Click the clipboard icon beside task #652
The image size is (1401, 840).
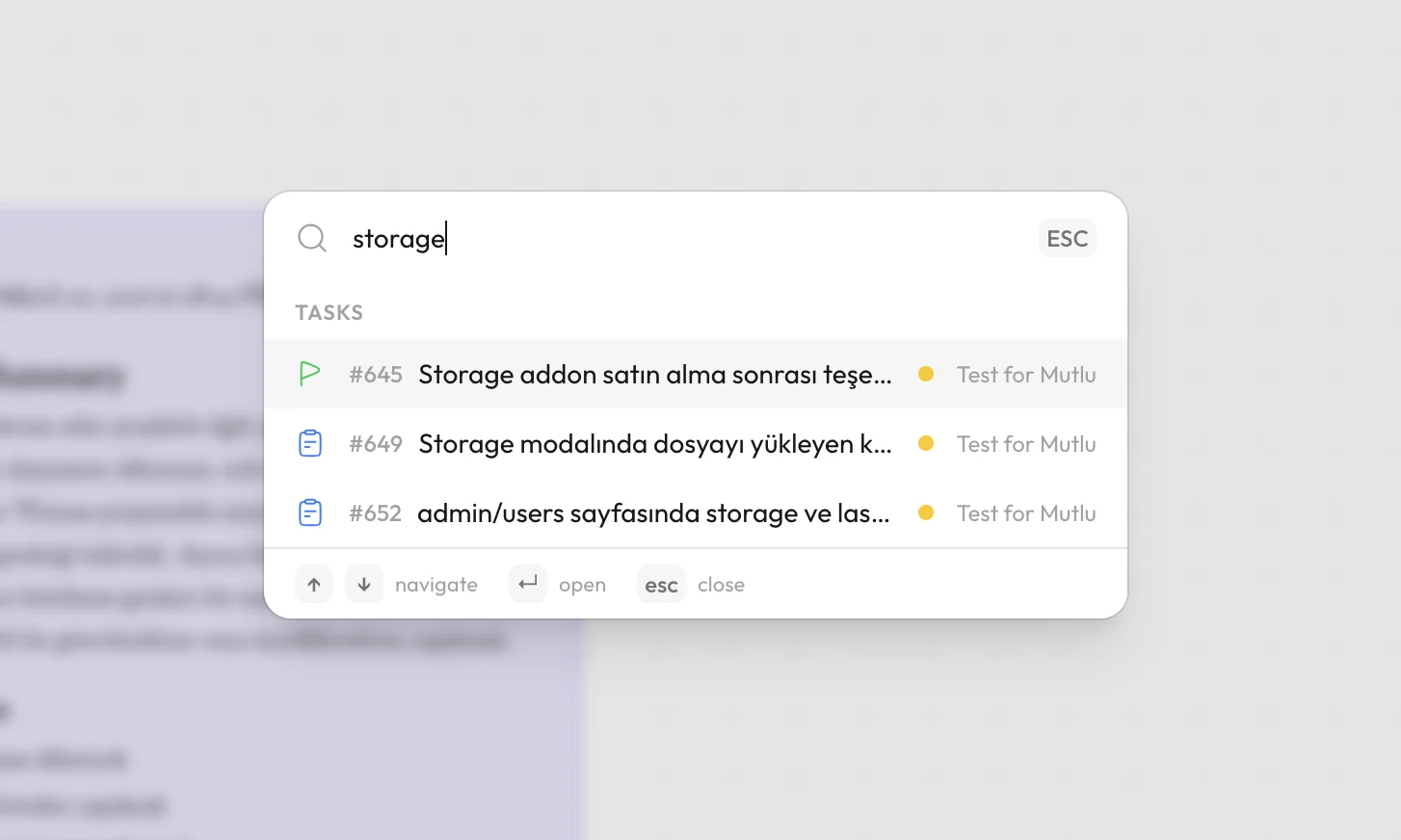pos(310,512)
